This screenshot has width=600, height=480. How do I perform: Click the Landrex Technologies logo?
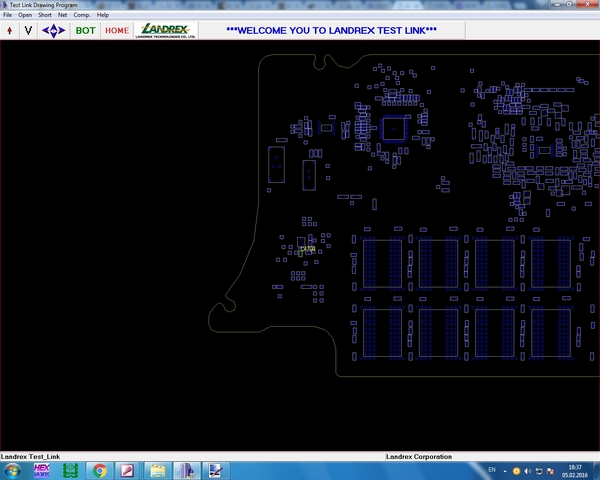(x=165, y=31)
